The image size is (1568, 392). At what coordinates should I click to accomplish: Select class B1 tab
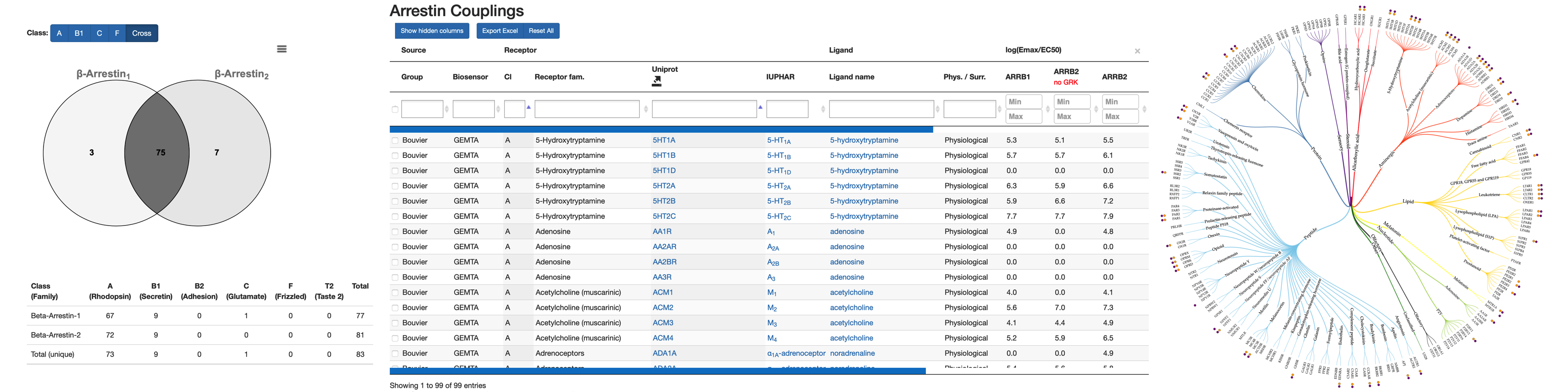[x=79, y=34]
